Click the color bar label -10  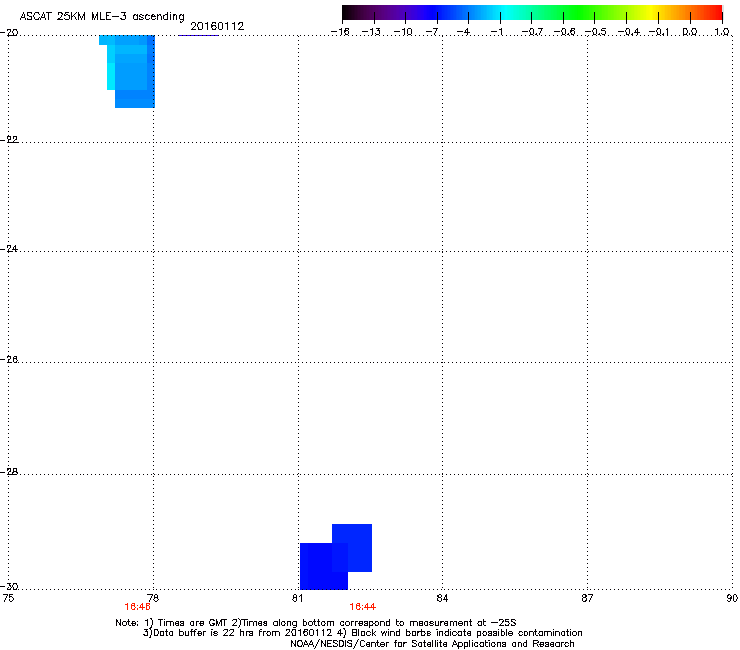coord(403,32)
